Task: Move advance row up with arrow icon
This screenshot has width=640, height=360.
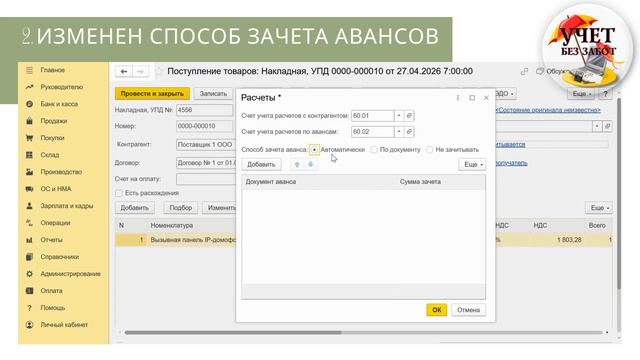Action: pos(297,164)
